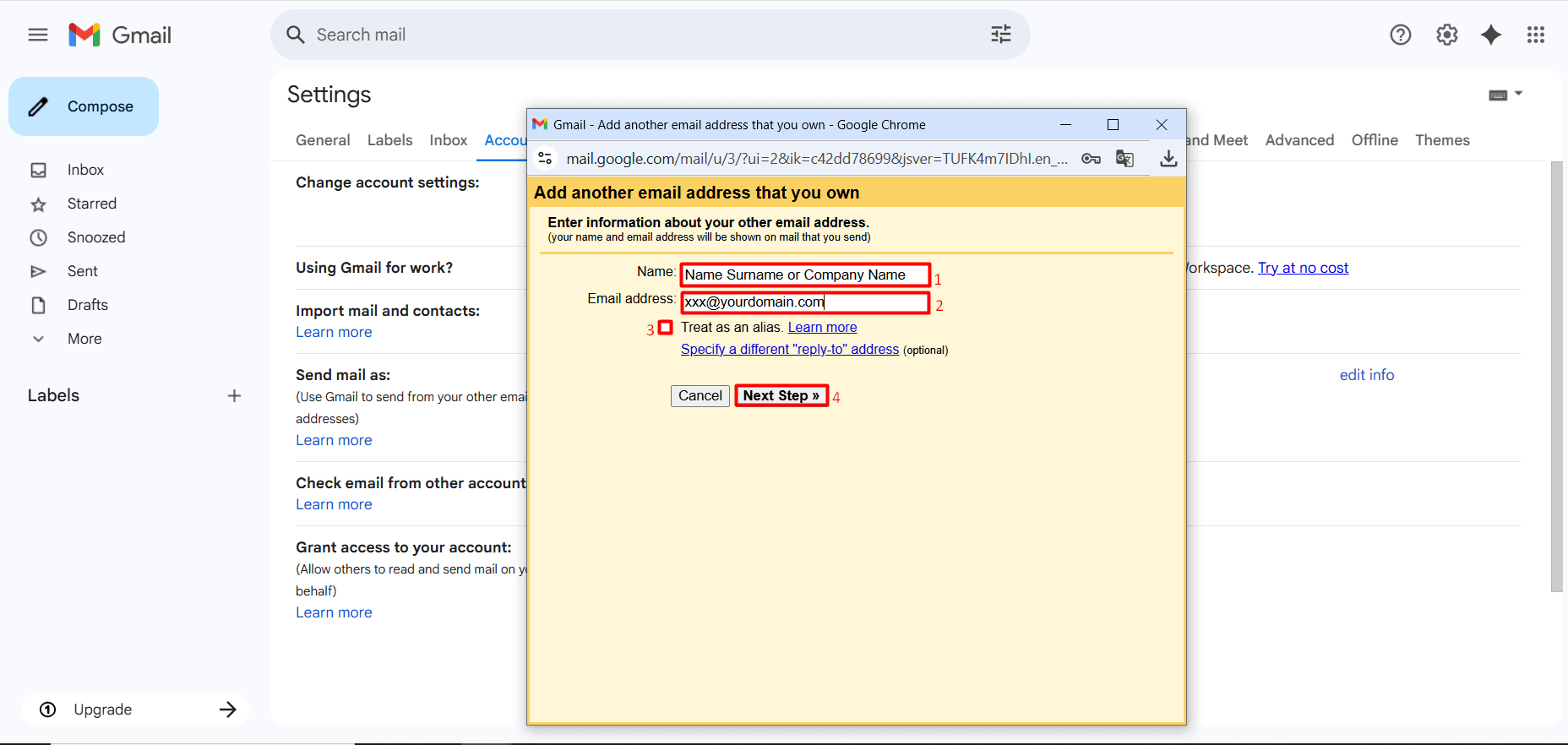1568x745 pixels.
Task: Switch to the Advanced settings tab
Action: click(x=1299, y=140)
